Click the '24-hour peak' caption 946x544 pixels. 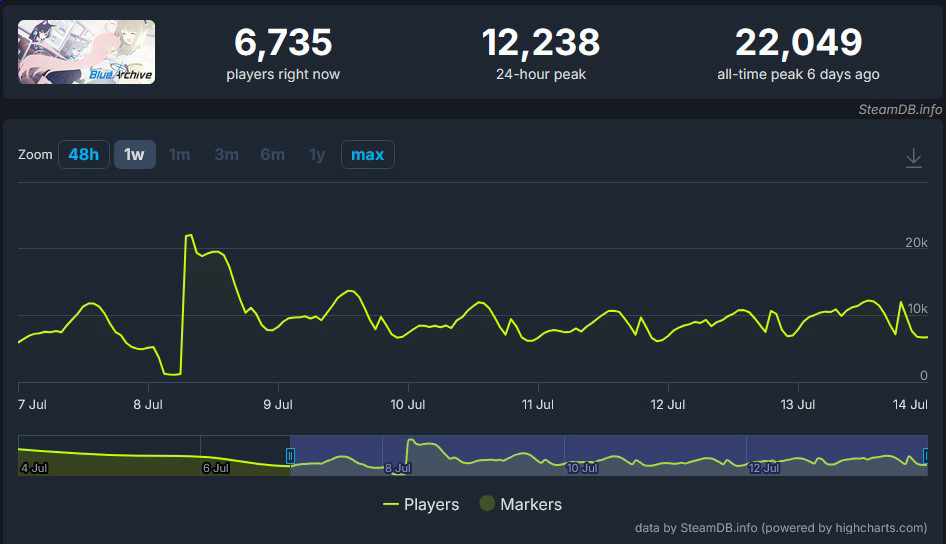[541, 74]
